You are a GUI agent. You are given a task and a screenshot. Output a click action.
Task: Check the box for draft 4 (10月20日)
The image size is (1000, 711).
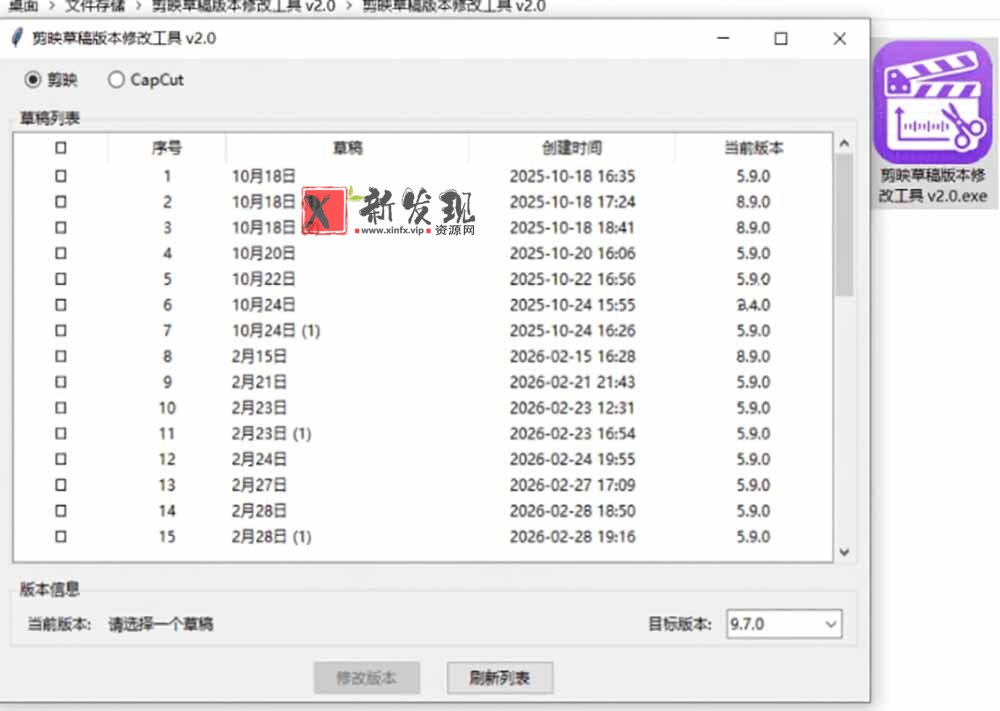61,253
